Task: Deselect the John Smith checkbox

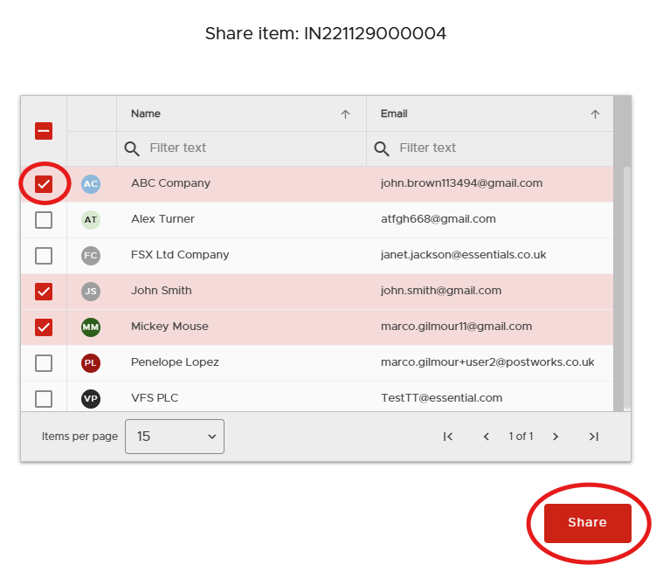Action: 44,291
